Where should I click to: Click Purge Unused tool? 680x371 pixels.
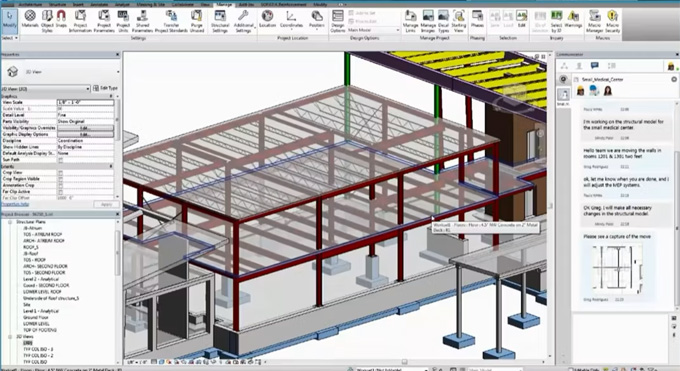pyautogui.click(x=196, y=21)
